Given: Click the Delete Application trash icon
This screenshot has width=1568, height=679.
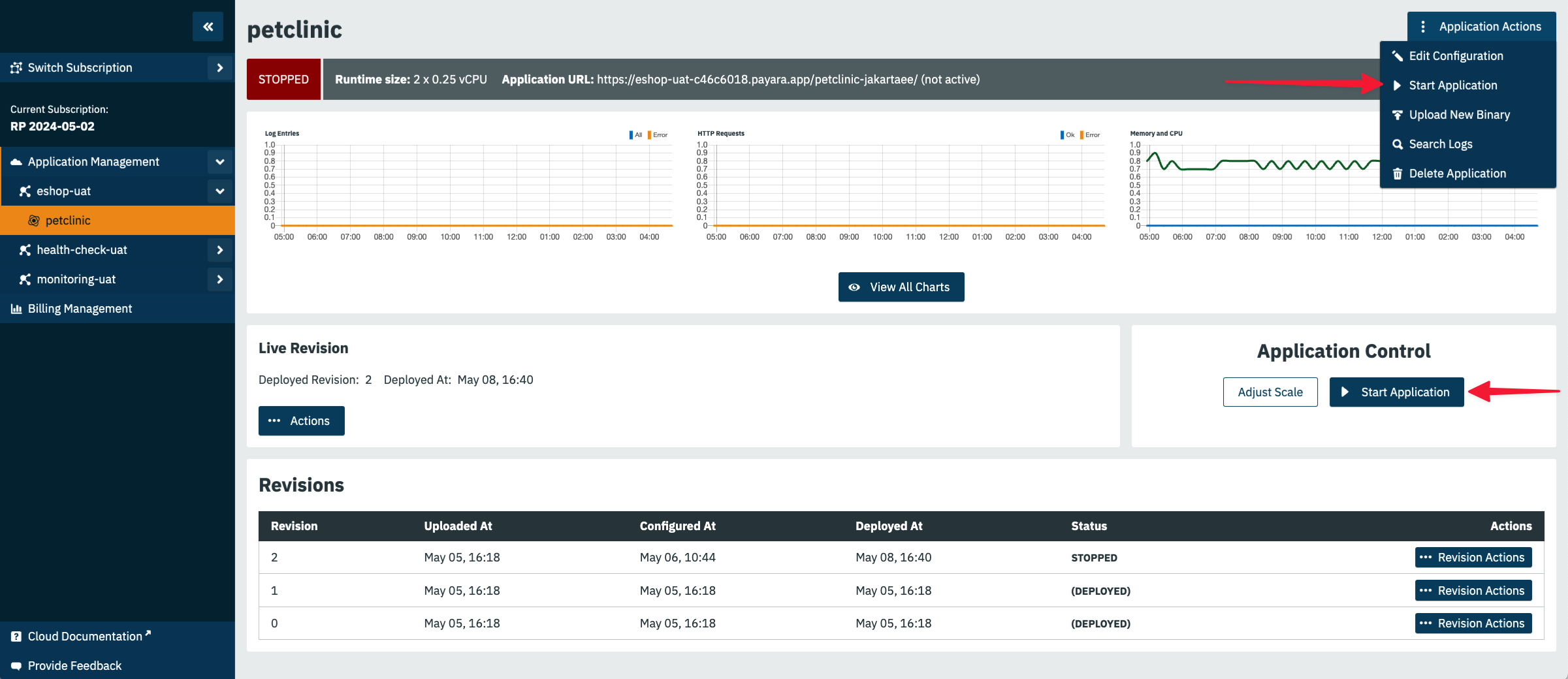Looking at the screenshot, I should point(1398,174).
